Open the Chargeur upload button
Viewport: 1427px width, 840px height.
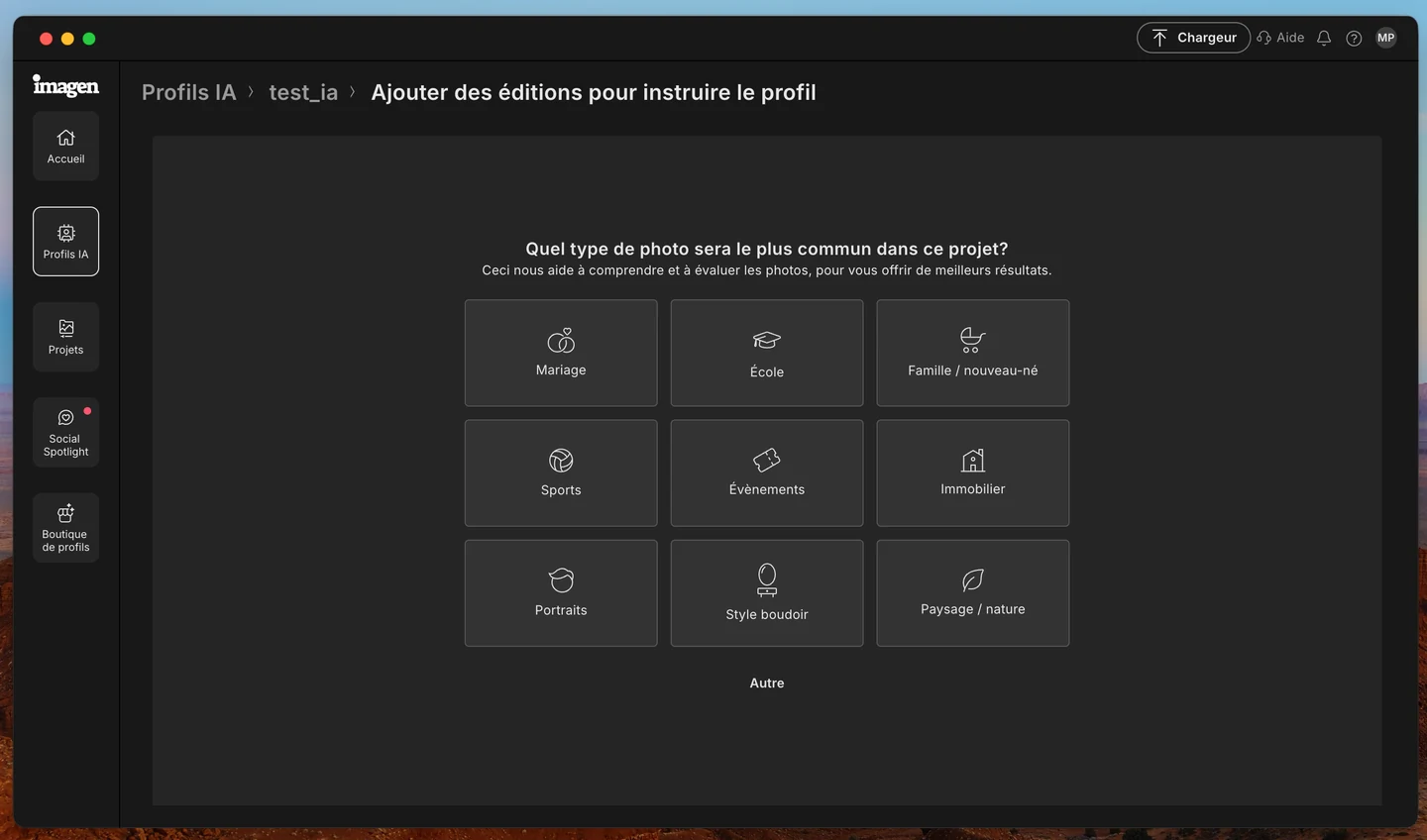1193,38
